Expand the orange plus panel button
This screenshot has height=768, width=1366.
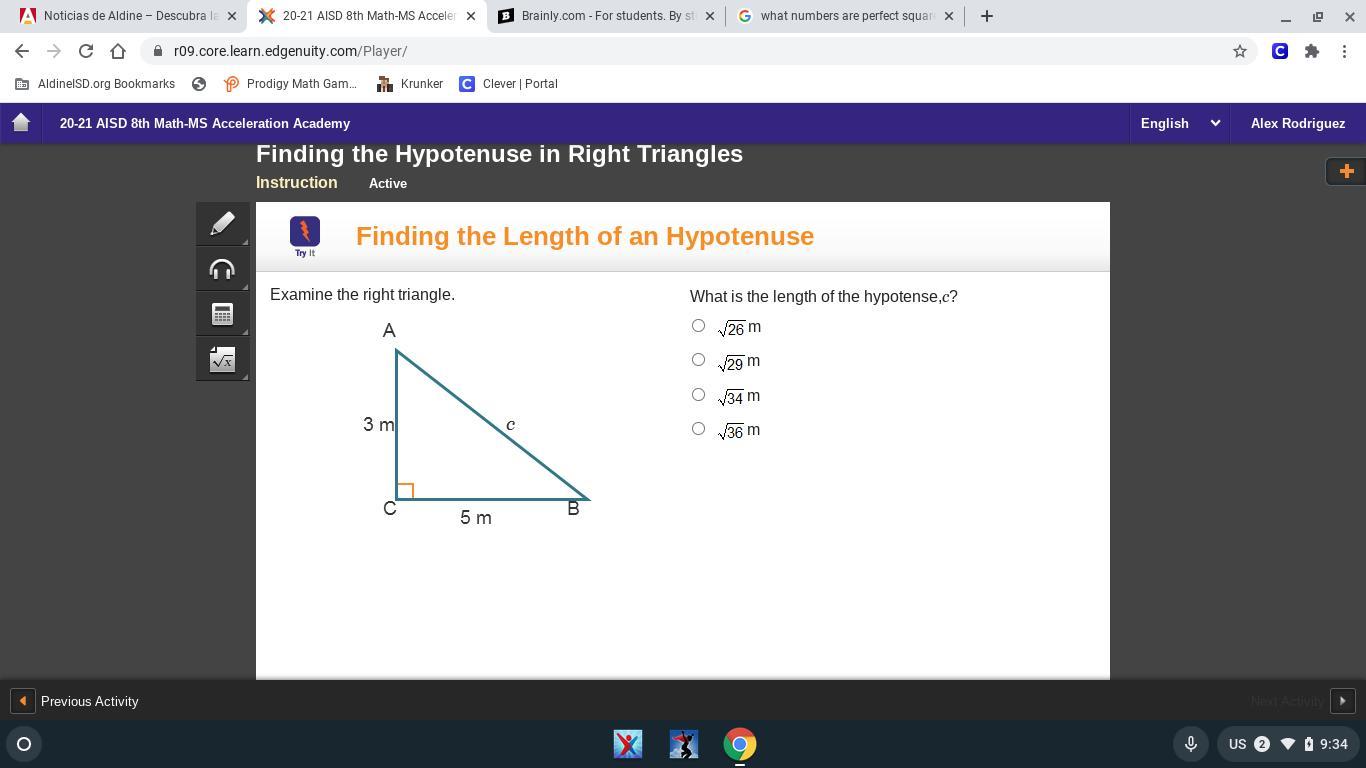(x=1346, y=171)
